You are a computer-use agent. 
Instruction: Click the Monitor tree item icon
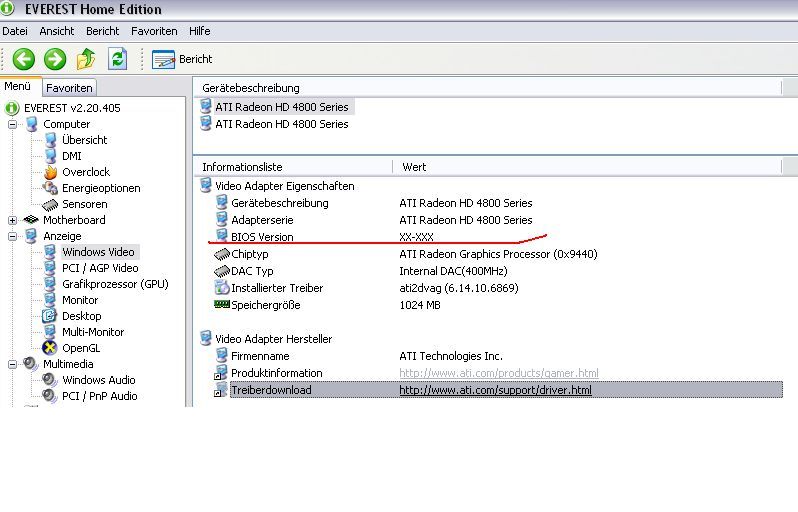click(50, 300)
